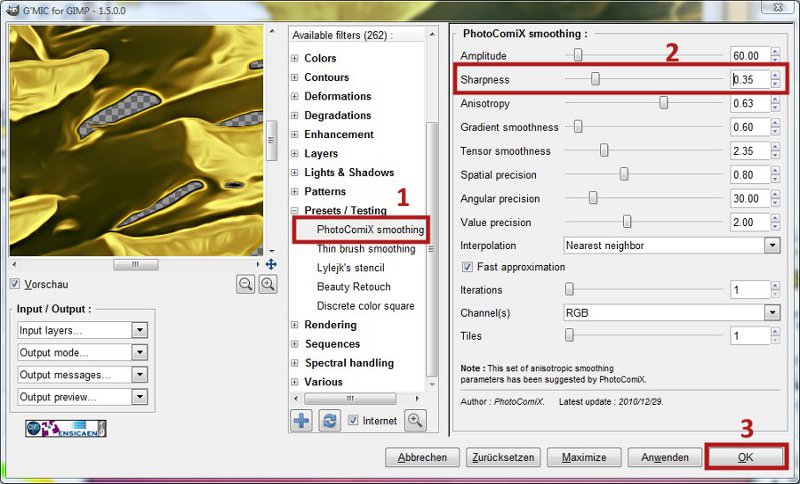Click the Sharpness value field 0.35
This screenshot has height=484, width=800.
[749, 80]
